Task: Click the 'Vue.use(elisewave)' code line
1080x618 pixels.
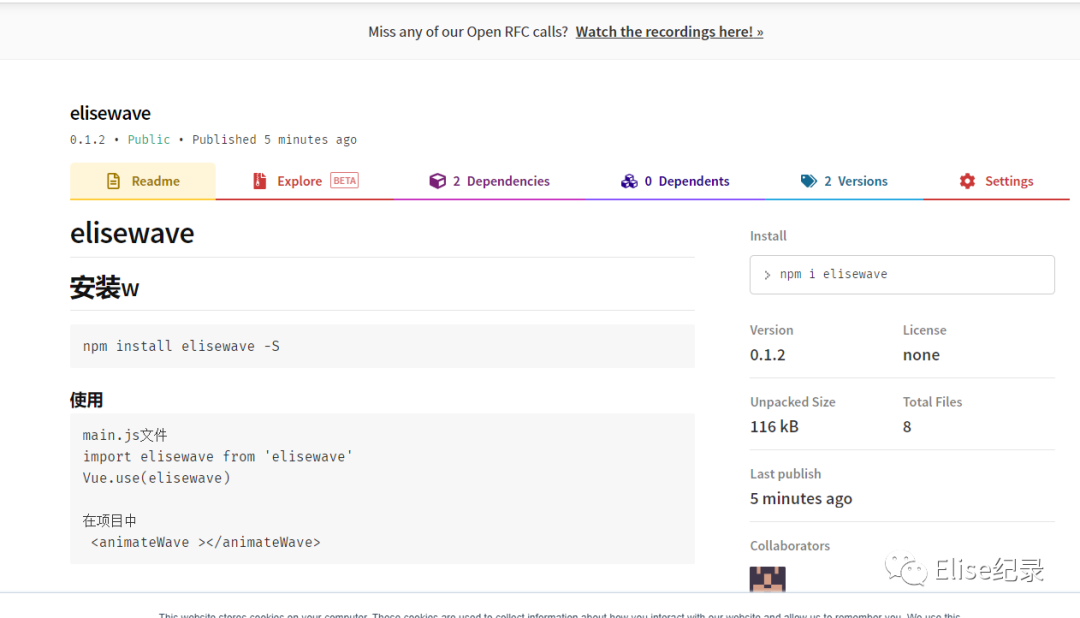Action: coord(156,477)
